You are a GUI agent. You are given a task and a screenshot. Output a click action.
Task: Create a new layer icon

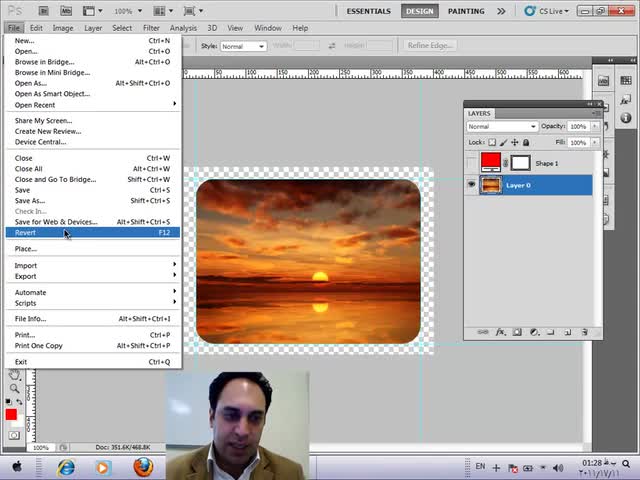point(567,332)
